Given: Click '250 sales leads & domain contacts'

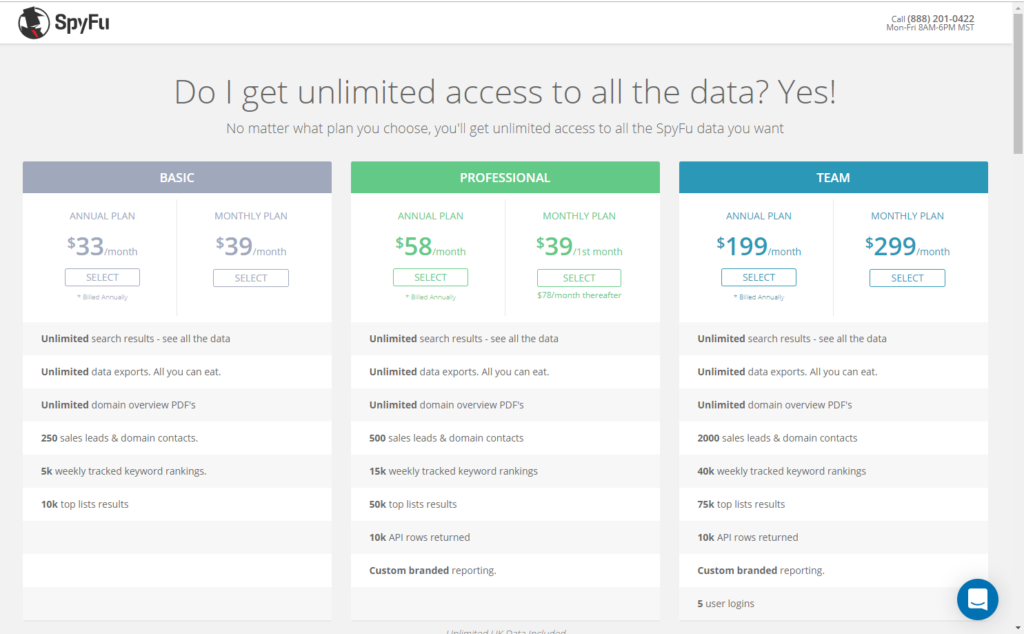Looking at the screenshot, I should coord(120,438).
